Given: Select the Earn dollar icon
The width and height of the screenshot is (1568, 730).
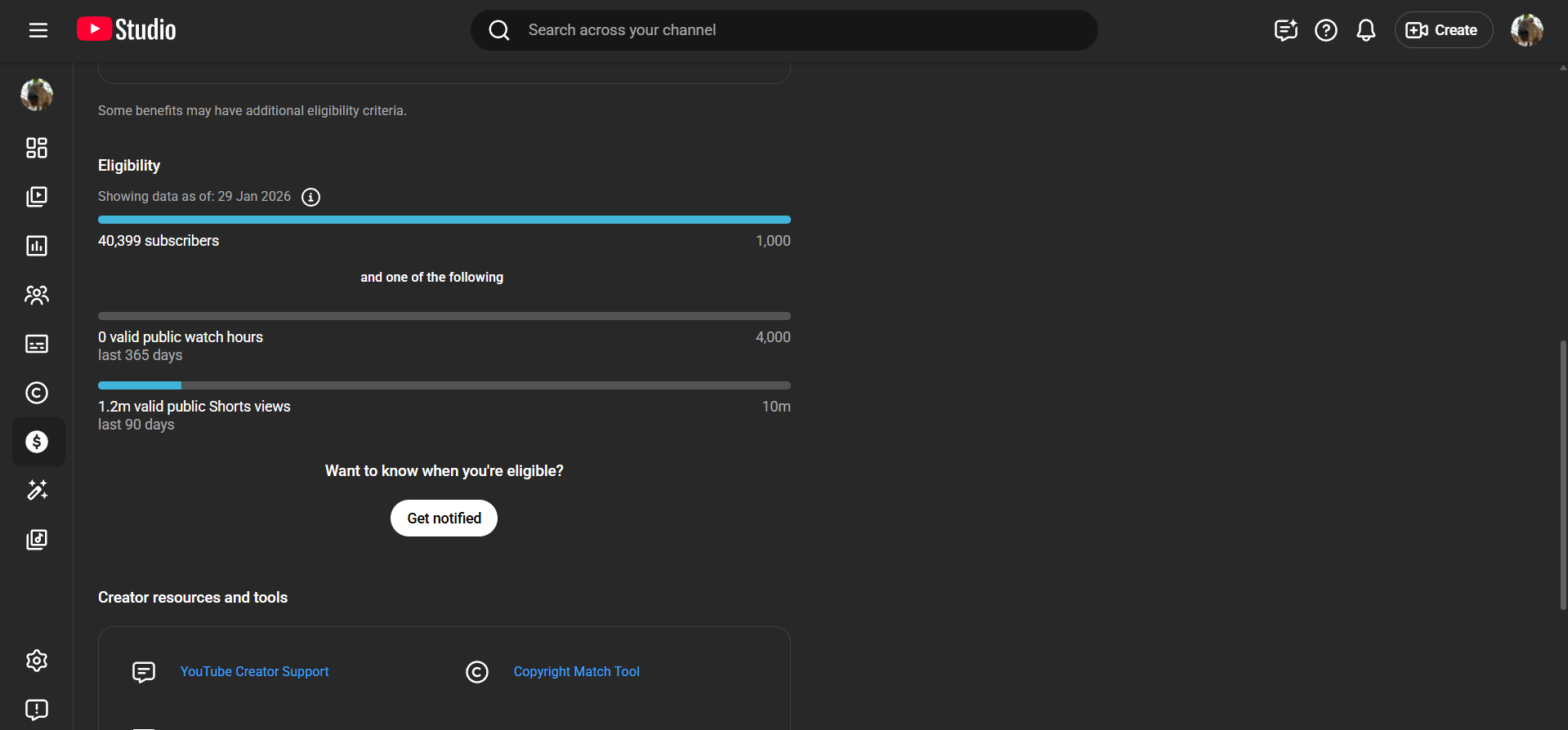Looking at the screenshot, I should coord(37,442).
